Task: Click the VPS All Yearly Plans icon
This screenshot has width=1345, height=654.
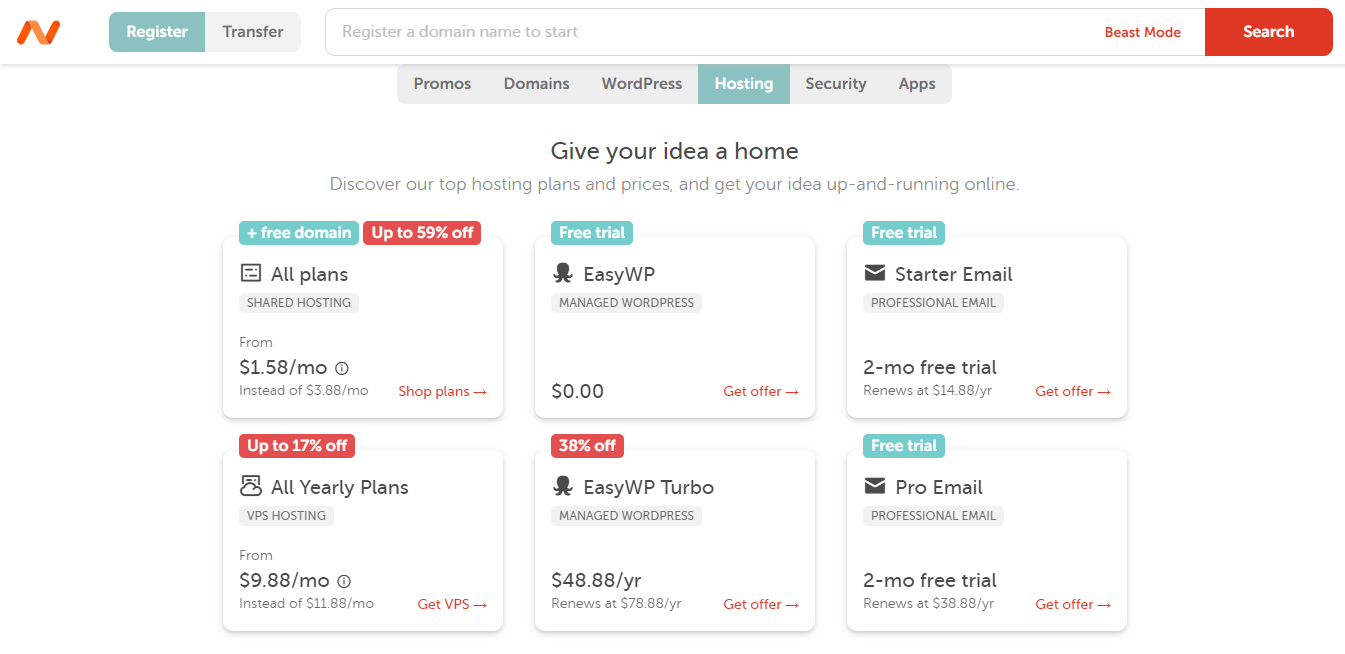Action: tap(251, 487)
